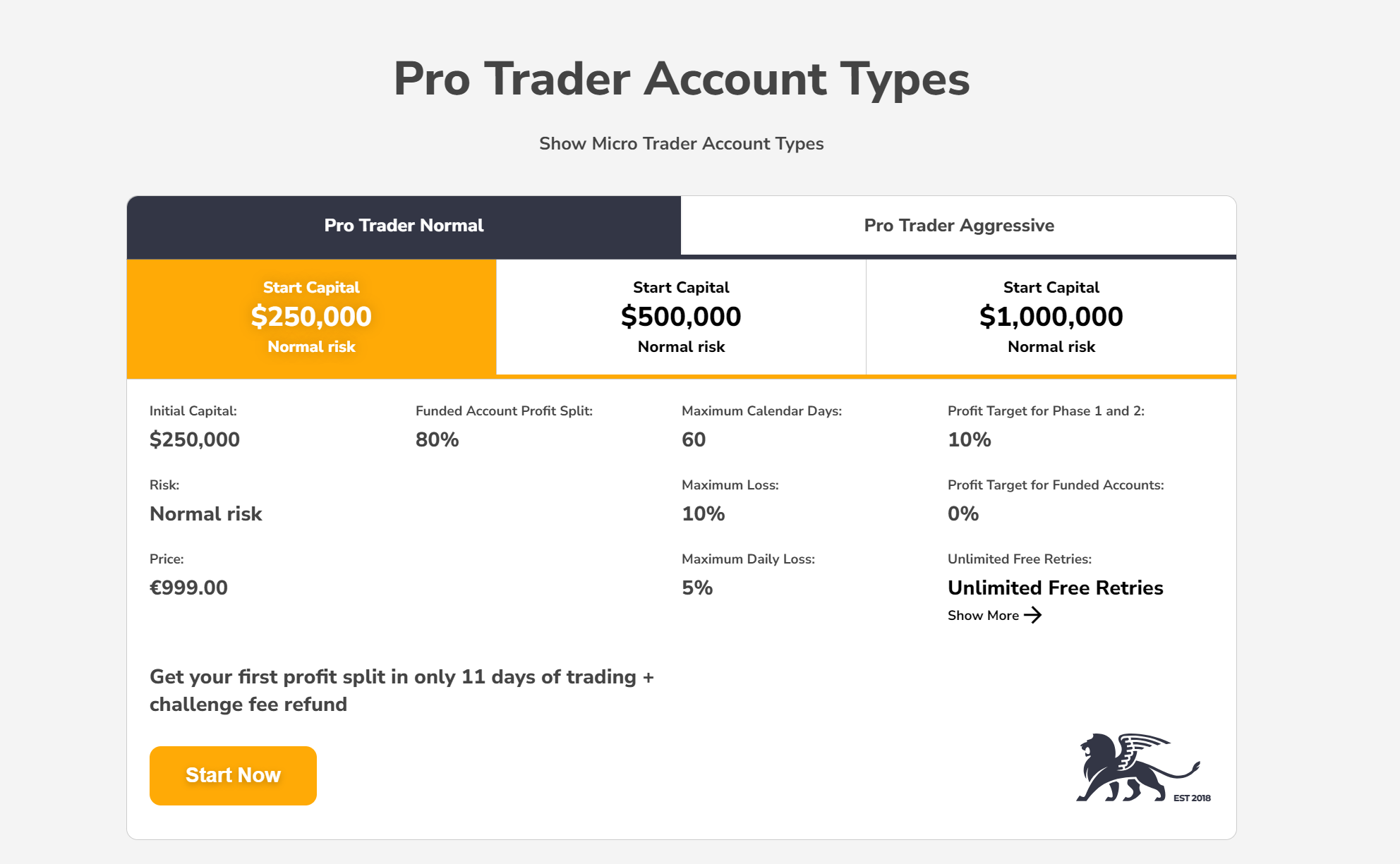This screenshot has width=1400, height=864.
Task: Select the $250,000 Start Capital option
Action: pos(312,317)
